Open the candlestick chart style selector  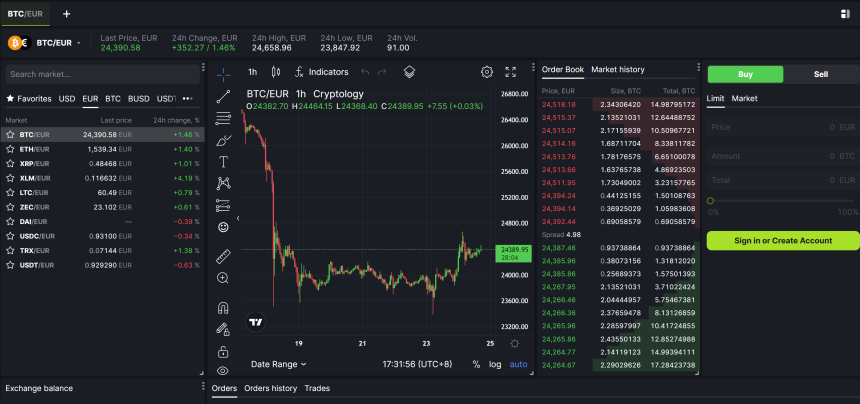[275, 72]
